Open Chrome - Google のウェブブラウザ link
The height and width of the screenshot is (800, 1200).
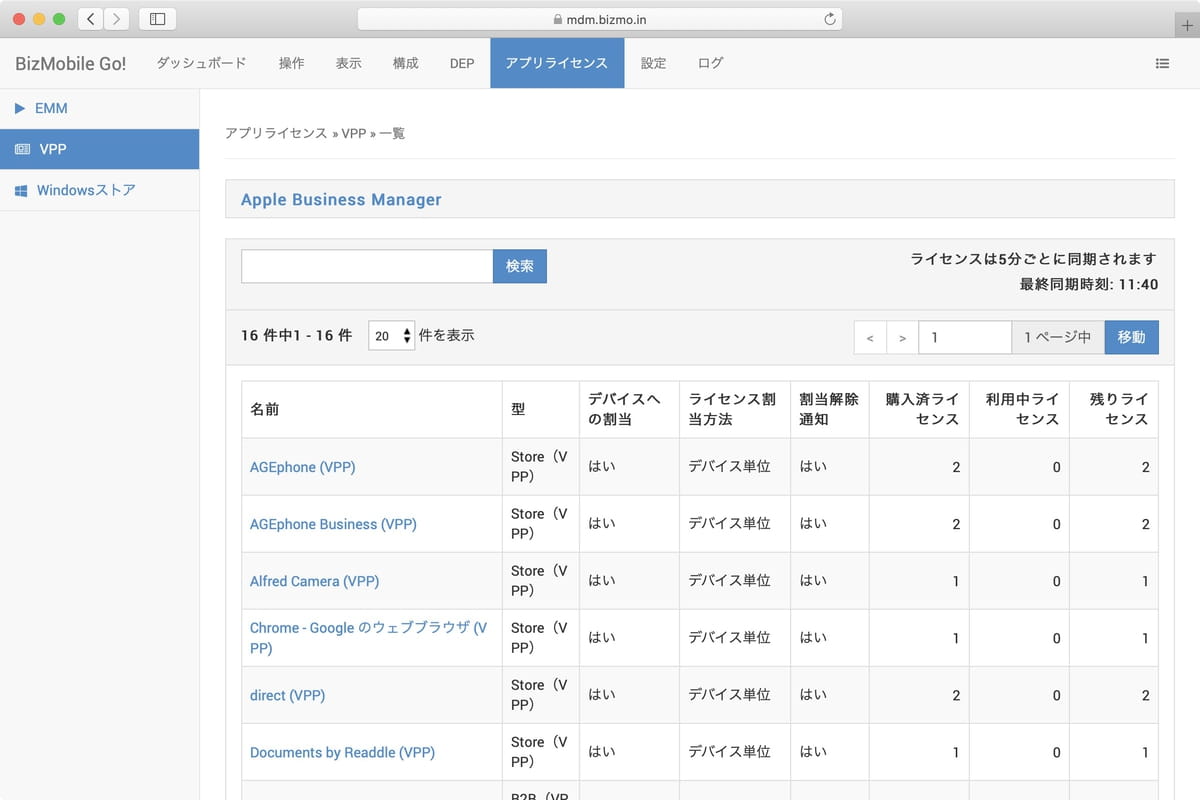pyautogui.click(x=369, y=638)
